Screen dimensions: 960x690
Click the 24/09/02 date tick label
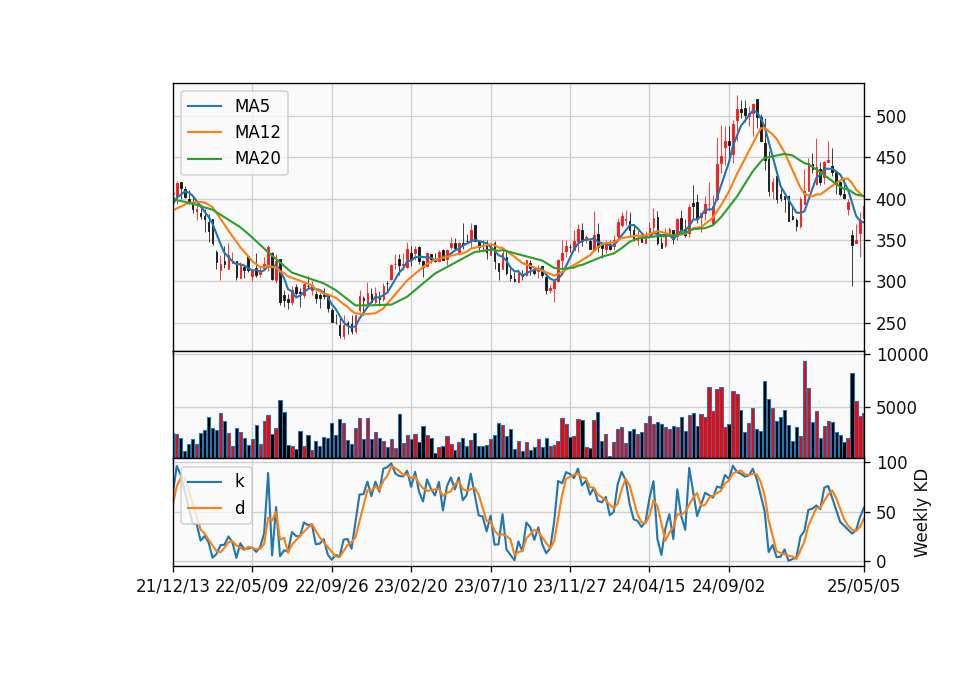point(729,586)
